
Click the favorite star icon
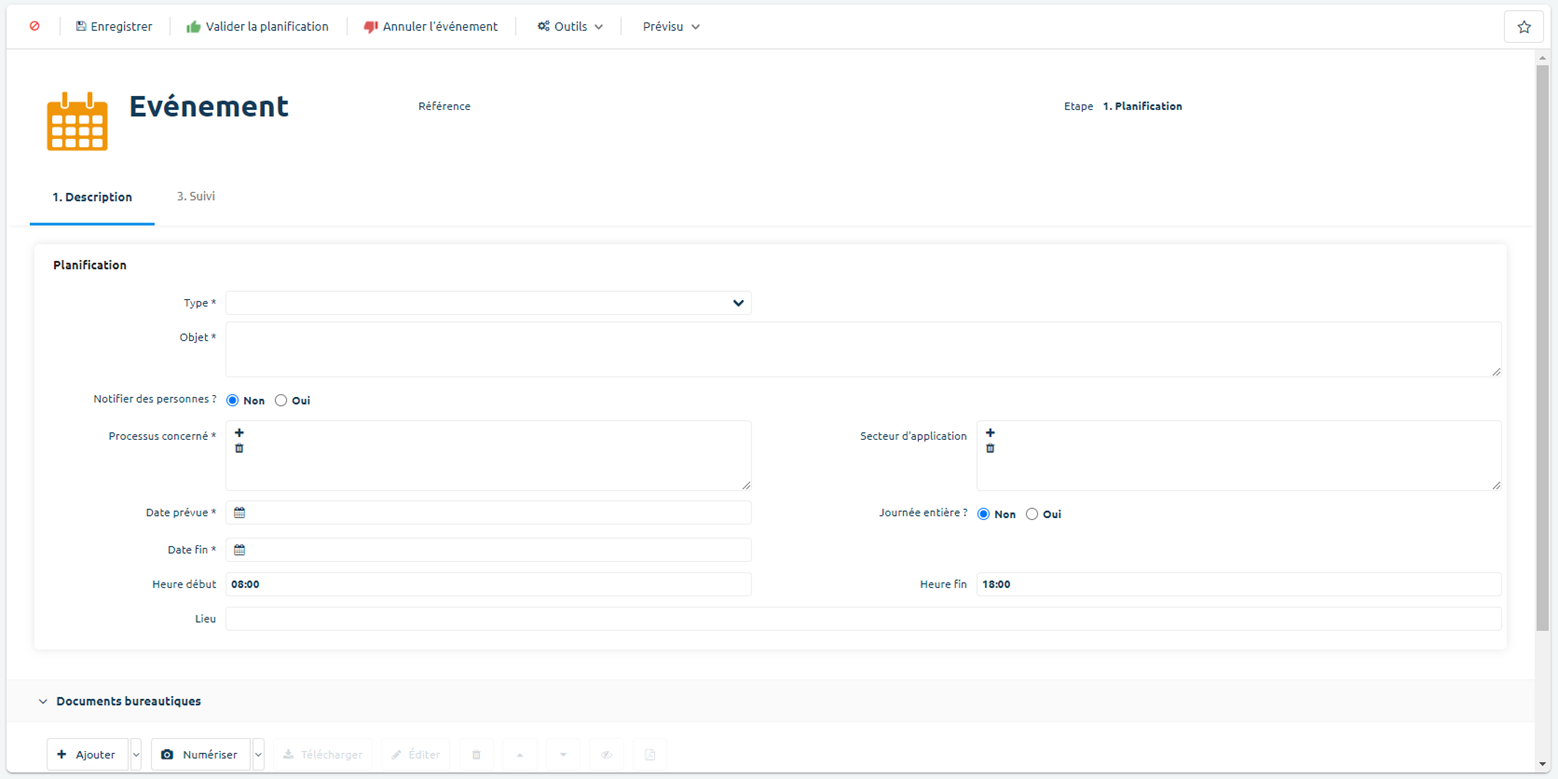tap(1523, 27)
